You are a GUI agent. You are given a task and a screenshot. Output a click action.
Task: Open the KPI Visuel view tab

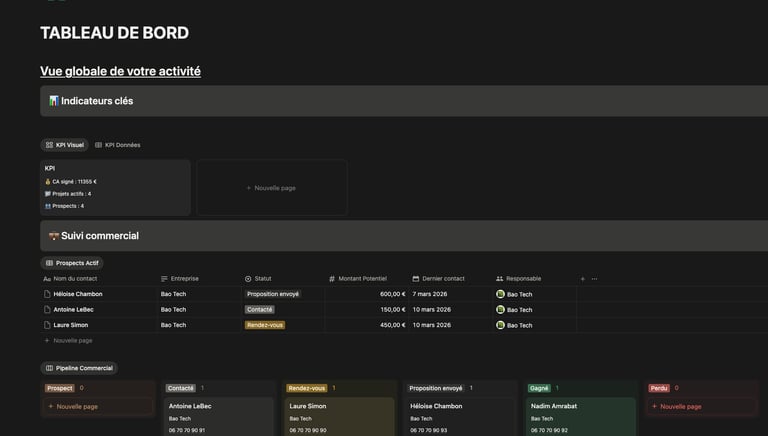64,145
